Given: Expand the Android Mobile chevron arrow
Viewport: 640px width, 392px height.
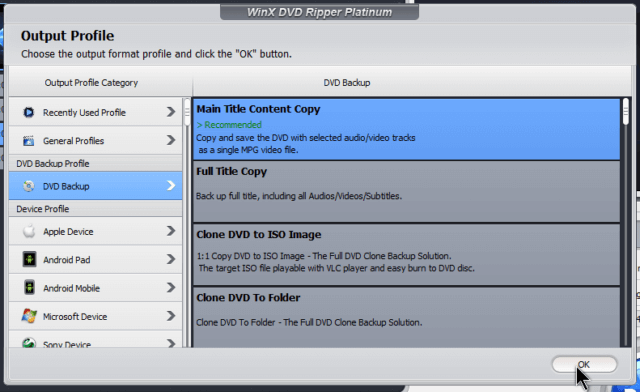Looking at the screenshot, I should pos(171,287).
